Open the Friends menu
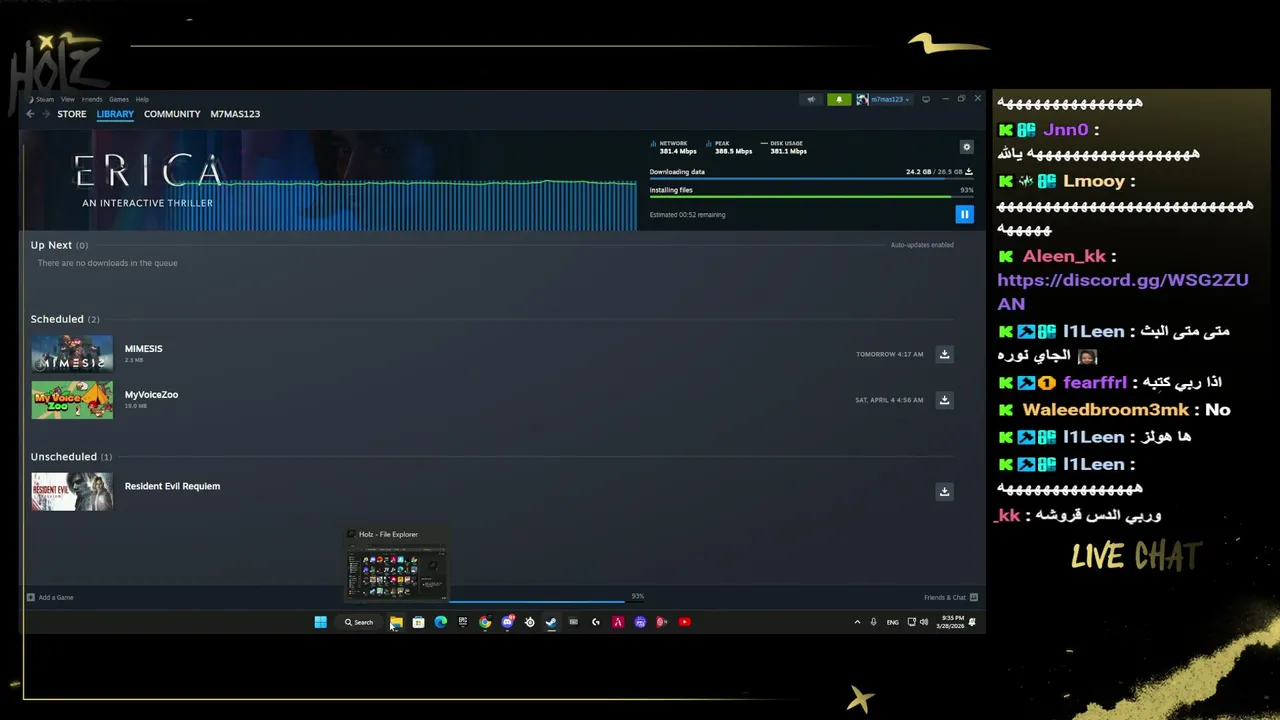 tap(92, 99)
